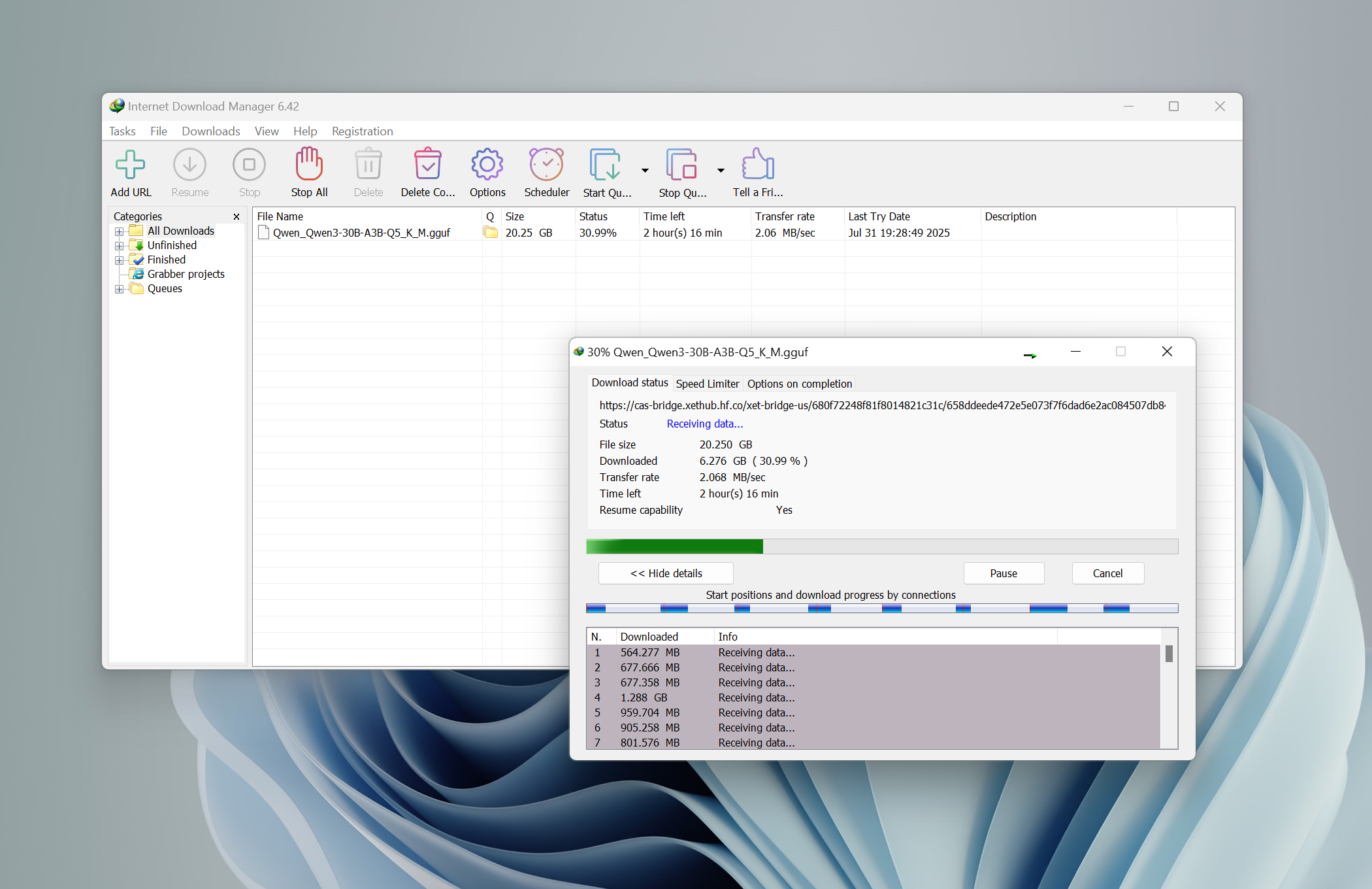The width and height of the screenshot is (1372, 889).
Task: Click the Delete Completed toolbar icon
Action: (428, 163)
